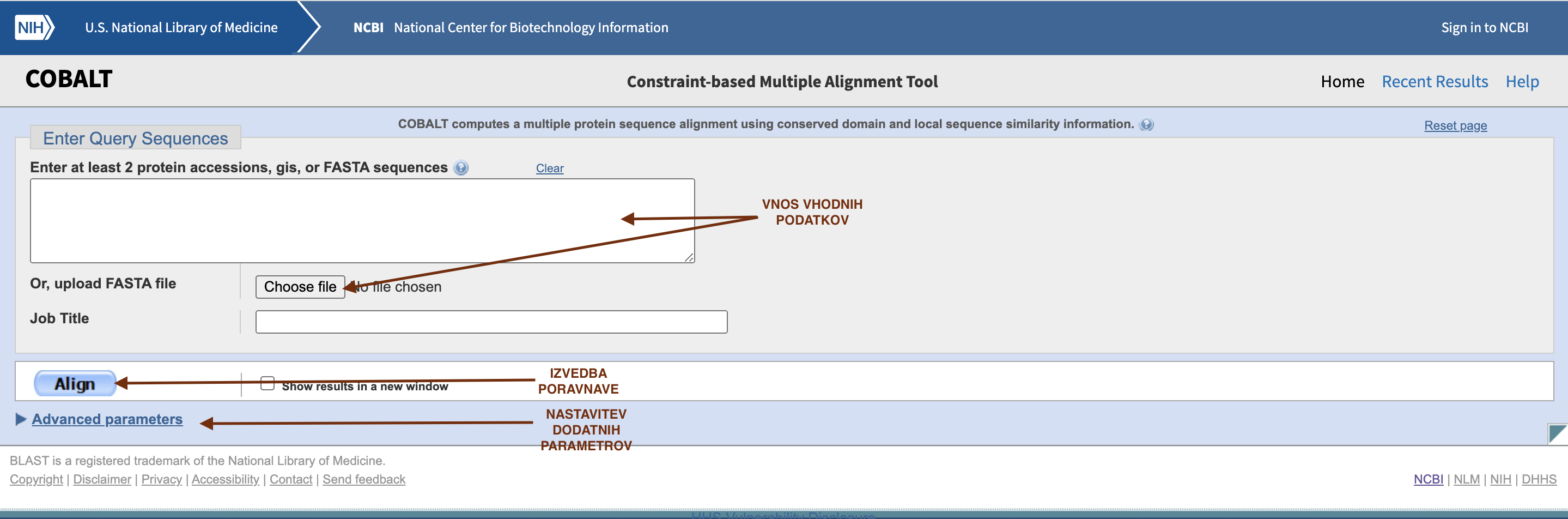This screenshot has height=519, width=1568.
Task: Click inside the query sequences text area
Action: [x=362, y=220]
